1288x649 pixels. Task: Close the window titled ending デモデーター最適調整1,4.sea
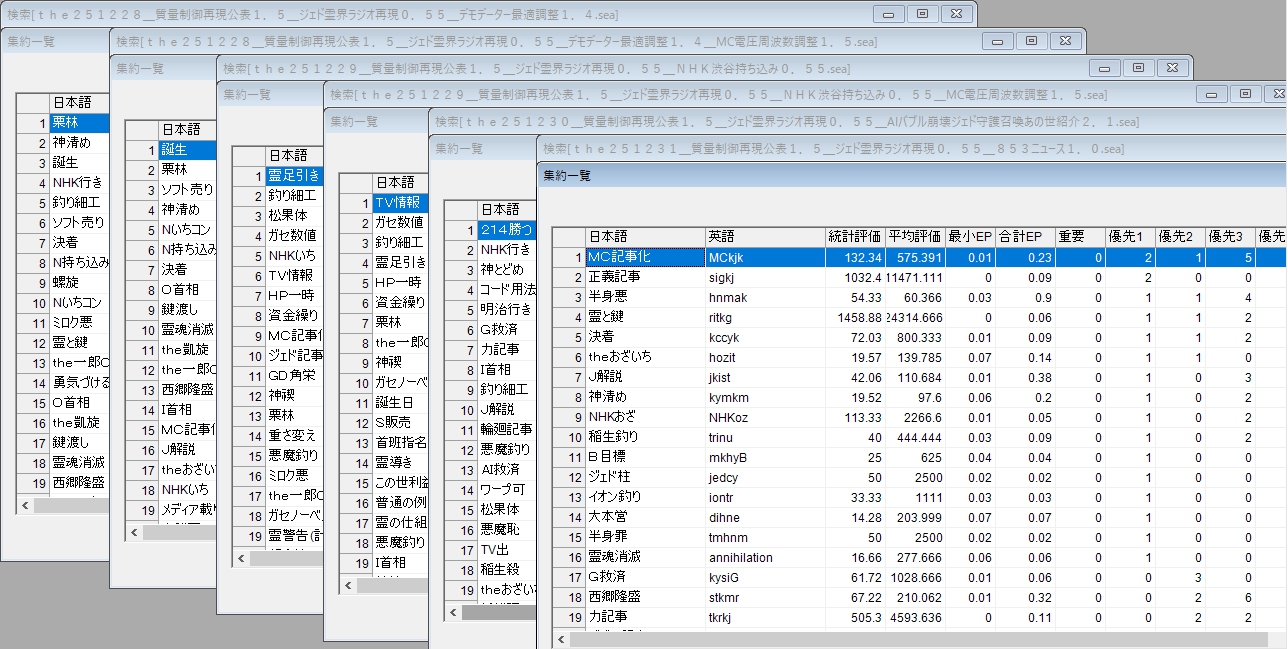[956, 14]
